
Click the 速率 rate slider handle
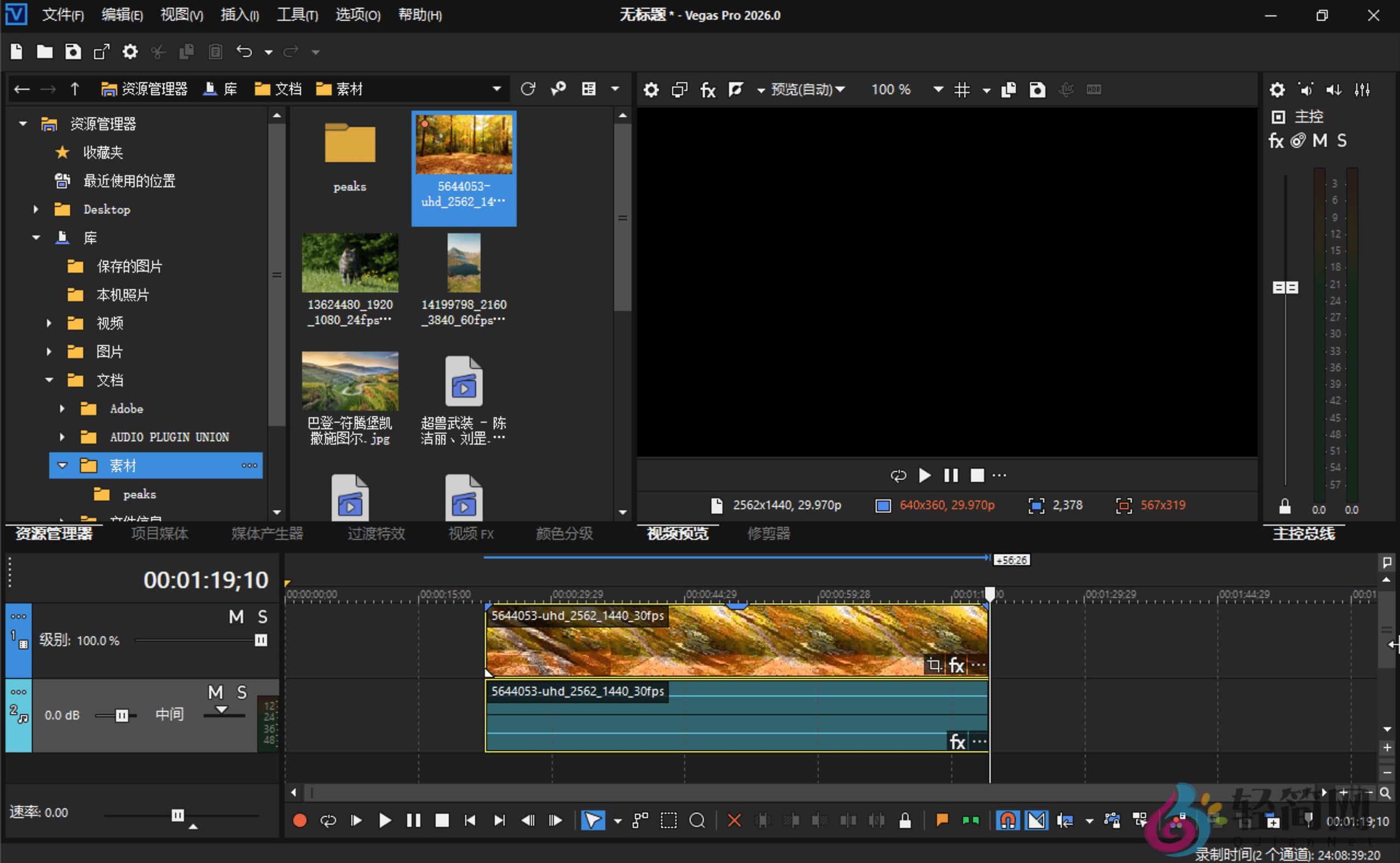coord(177,815)
